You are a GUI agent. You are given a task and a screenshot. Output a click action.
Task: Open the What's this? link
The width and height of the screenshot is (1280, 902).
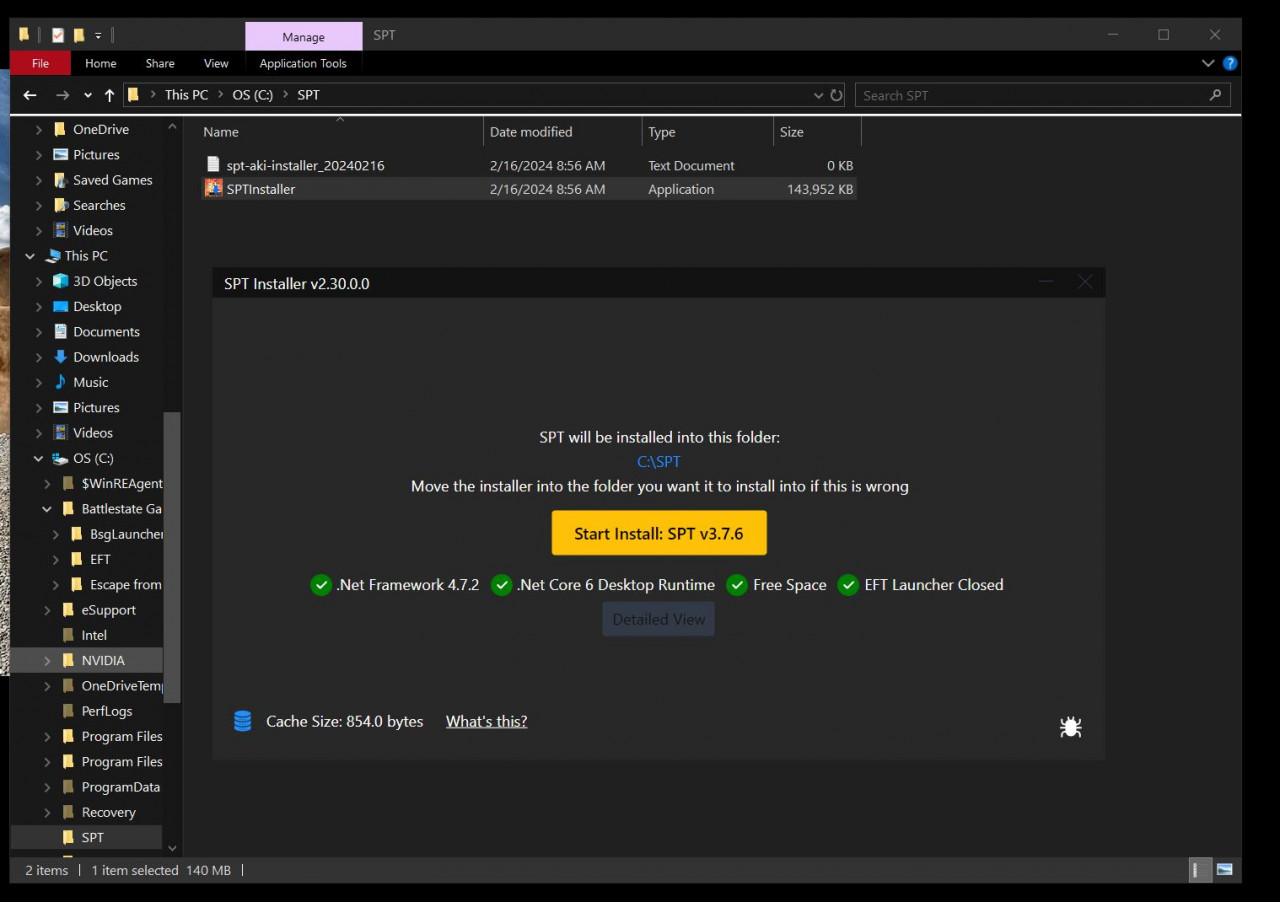point(486,721)
